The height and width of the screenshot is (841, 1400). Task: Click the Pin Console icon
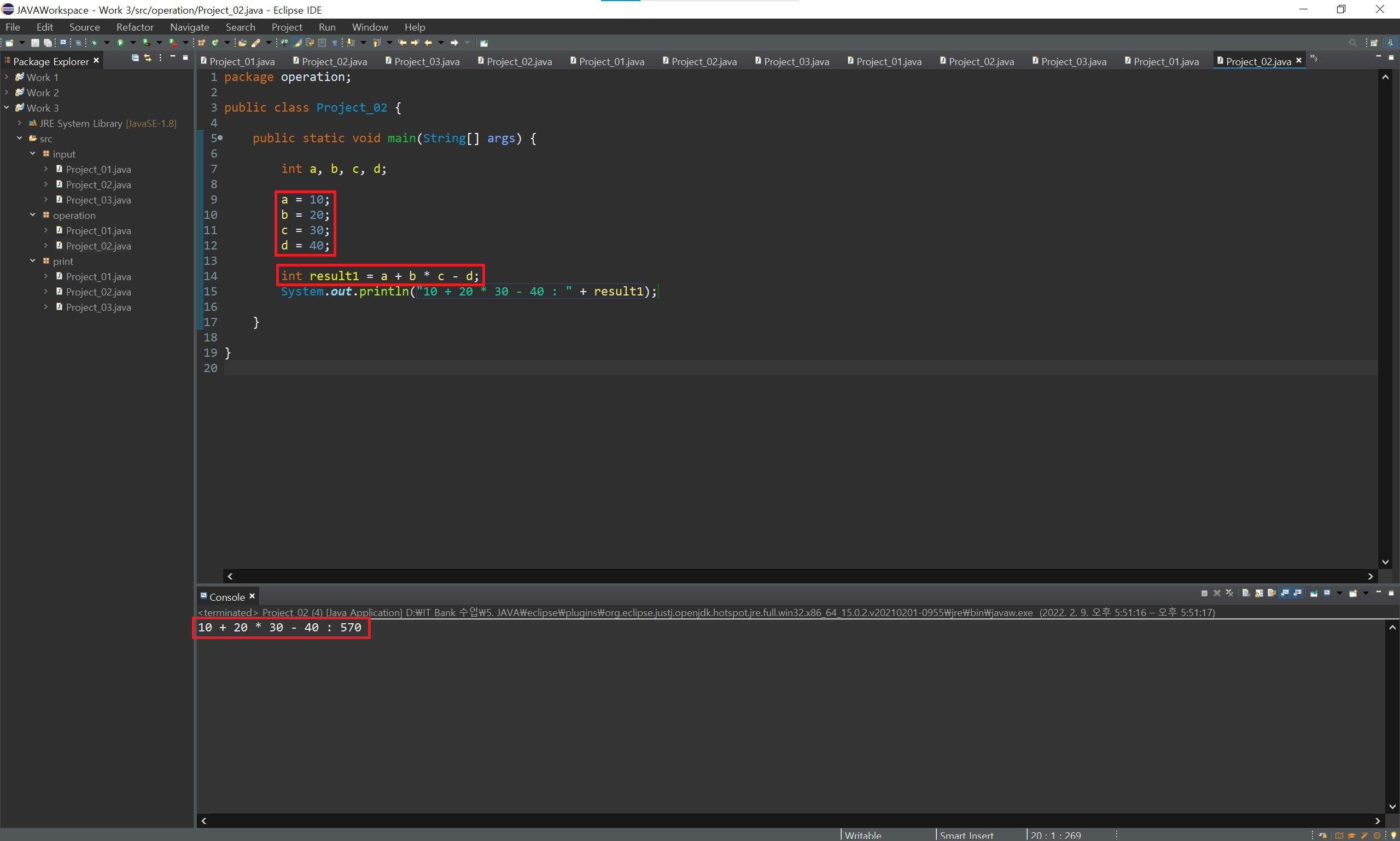click(x=1314, y=593)
